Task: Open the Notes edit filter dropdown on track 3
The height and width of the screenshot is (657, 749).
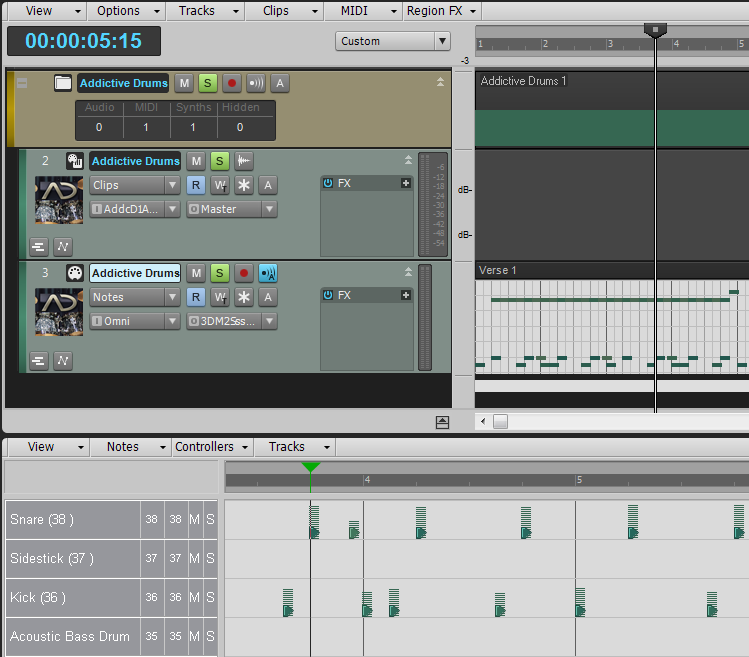Action: (135, 297)
